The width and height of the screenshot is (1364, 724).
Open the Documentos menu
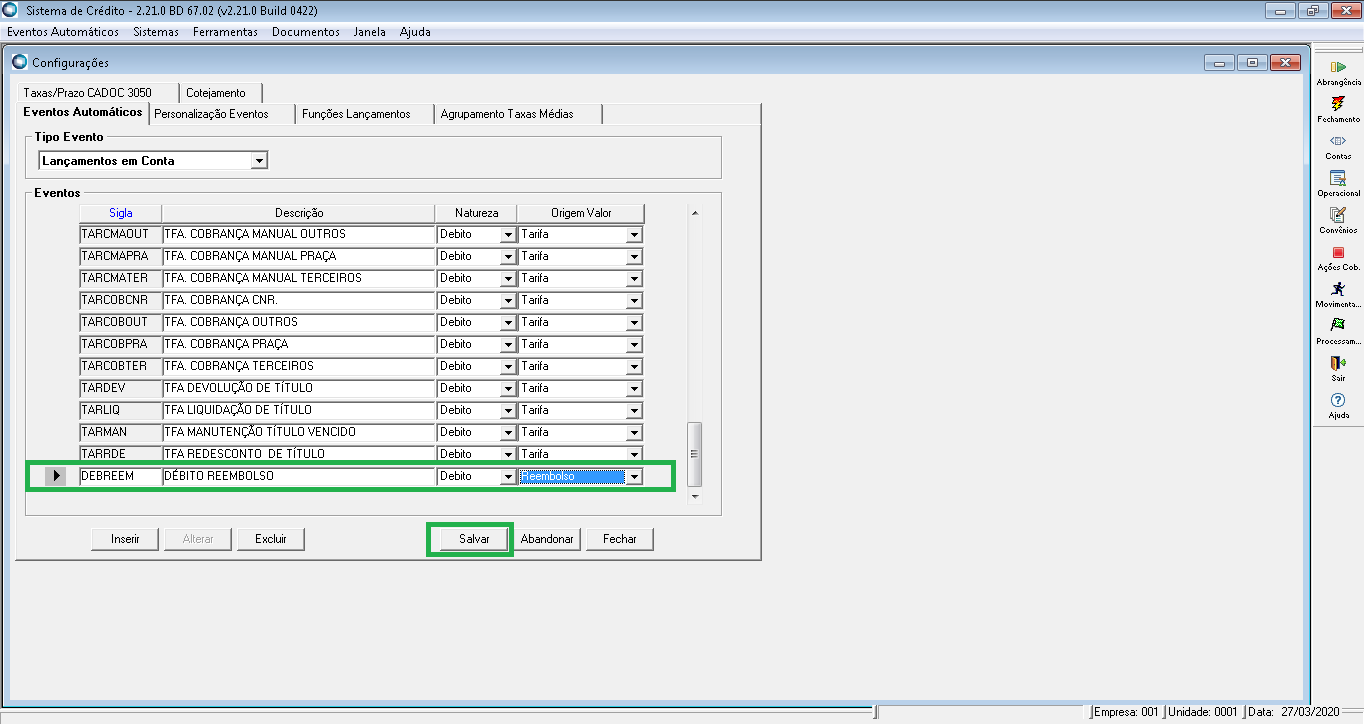pyautogui.click(x=306, y=32)
